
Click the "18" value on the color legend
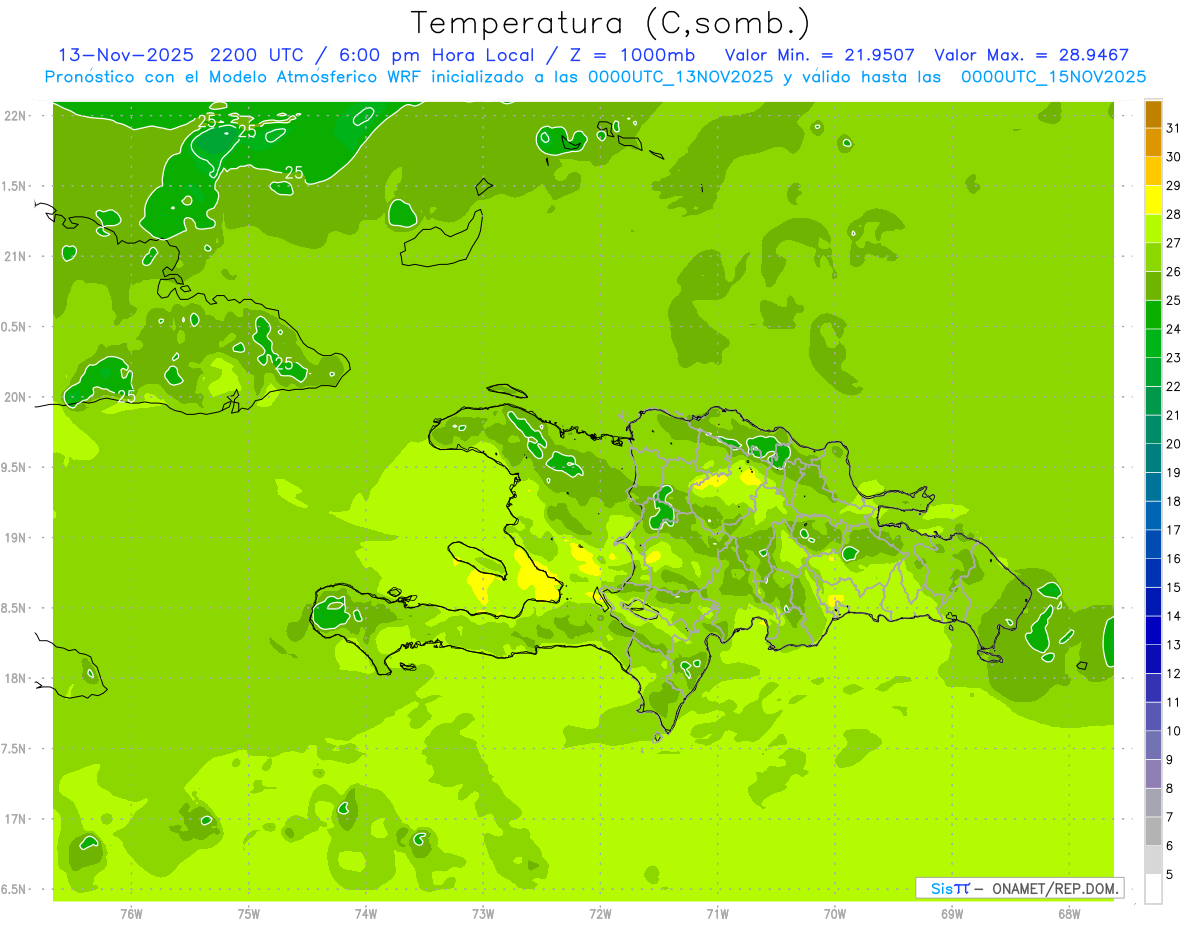coord(1173,501)
